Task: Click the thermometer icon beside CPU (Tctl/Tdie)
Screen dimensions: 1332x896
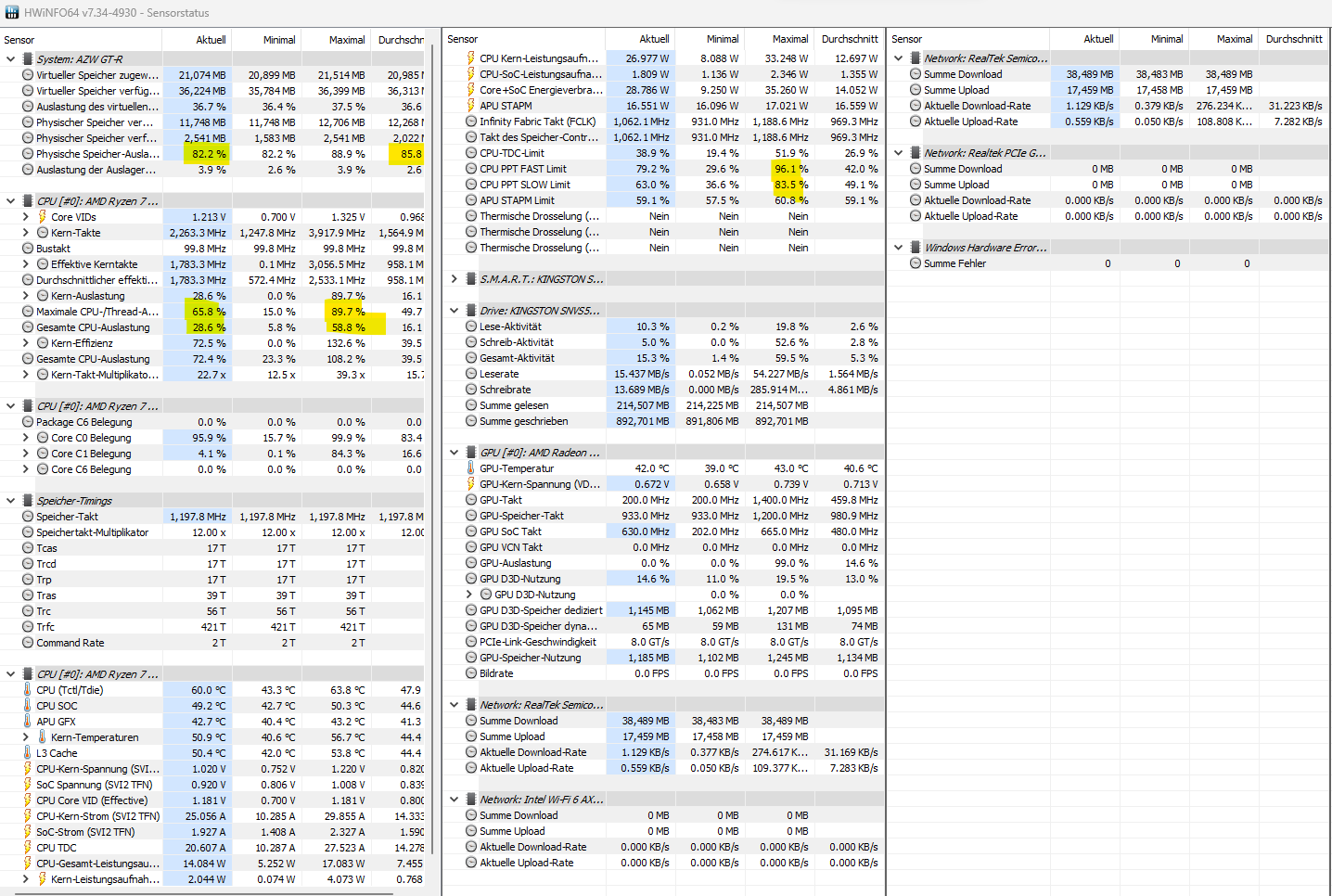Action: point(28,690)
